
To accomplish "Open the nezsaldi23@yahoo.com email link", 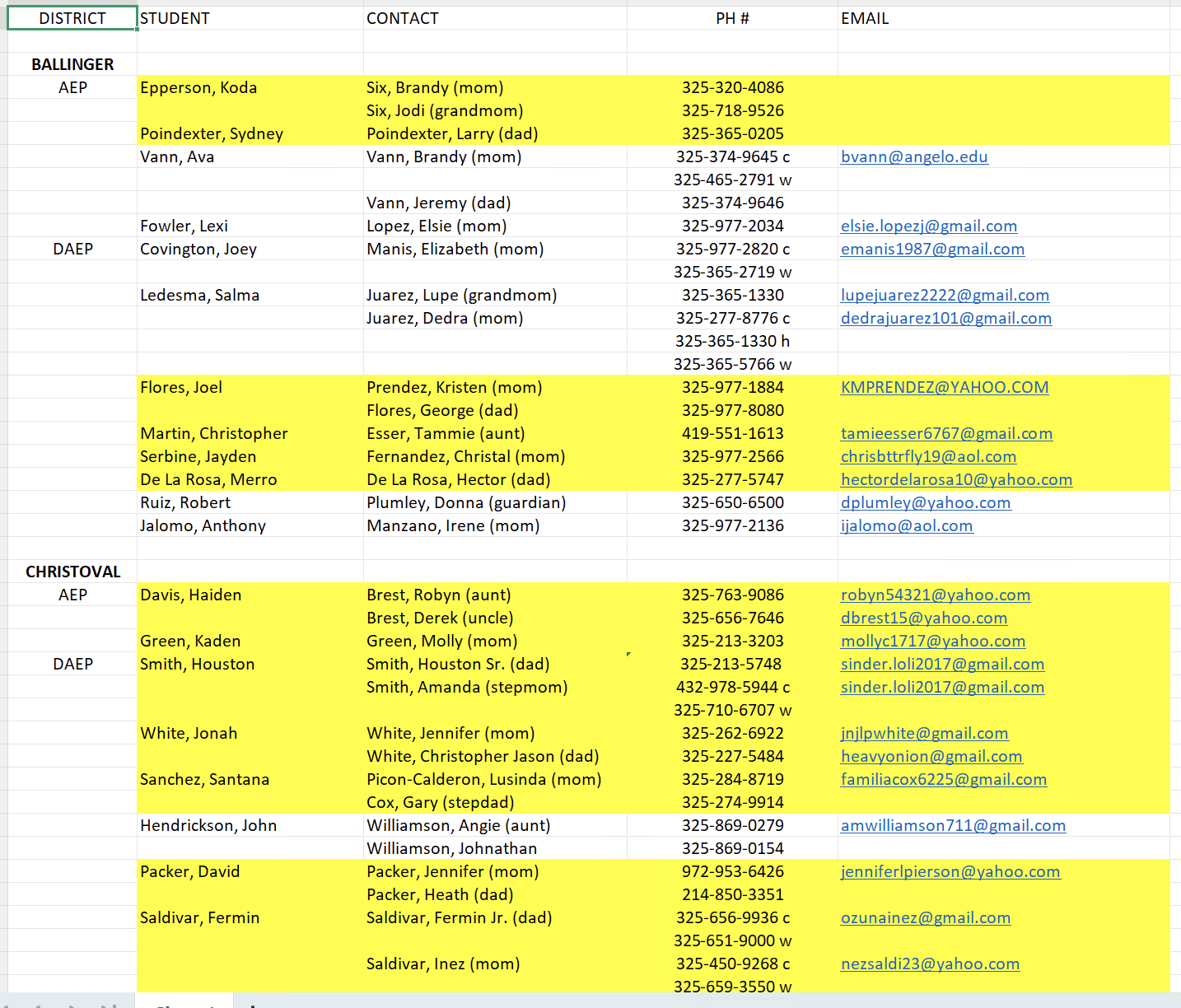I will coord(930,964).
